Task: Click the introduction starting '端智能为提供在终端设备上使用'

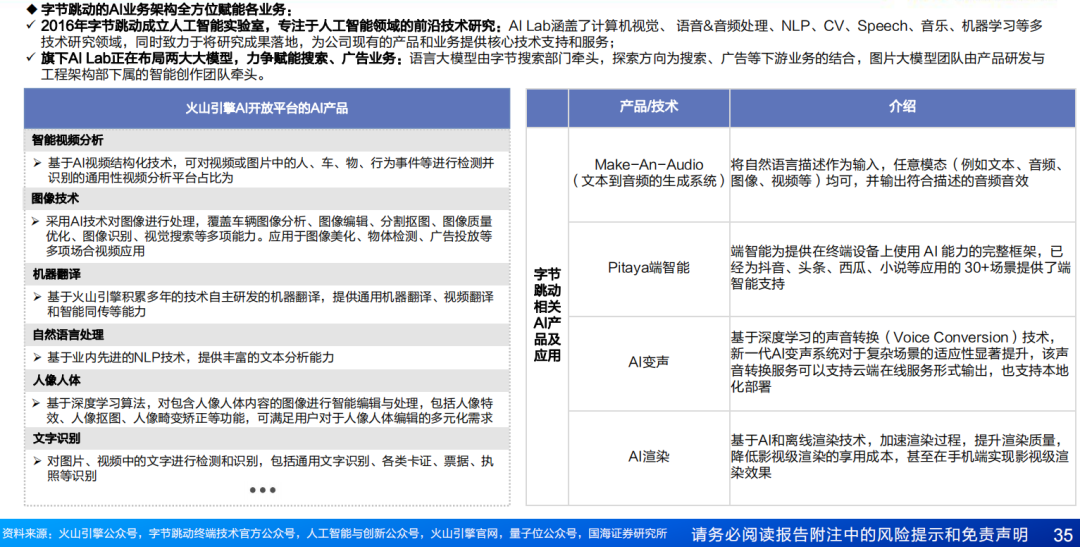Action: click(x=901, y=267)
